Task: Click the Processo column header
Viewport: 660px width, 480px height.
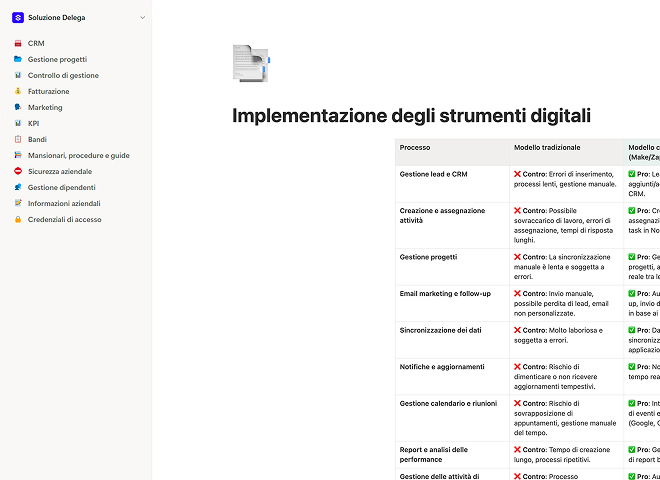Action: pos(452,152)
